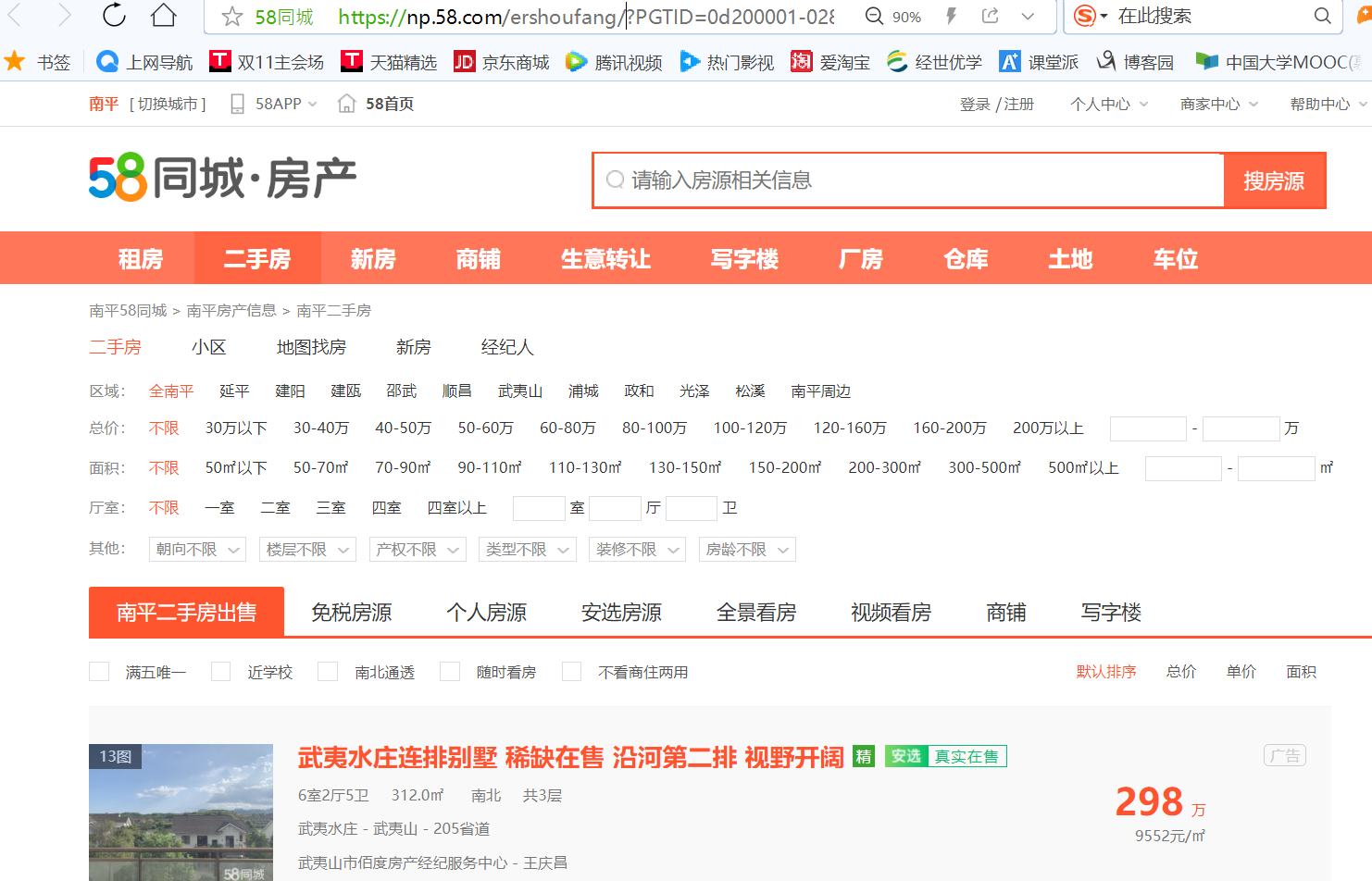Click the 58同城 房产 logo
1372x881 pixels.
[x=223, y=178]
